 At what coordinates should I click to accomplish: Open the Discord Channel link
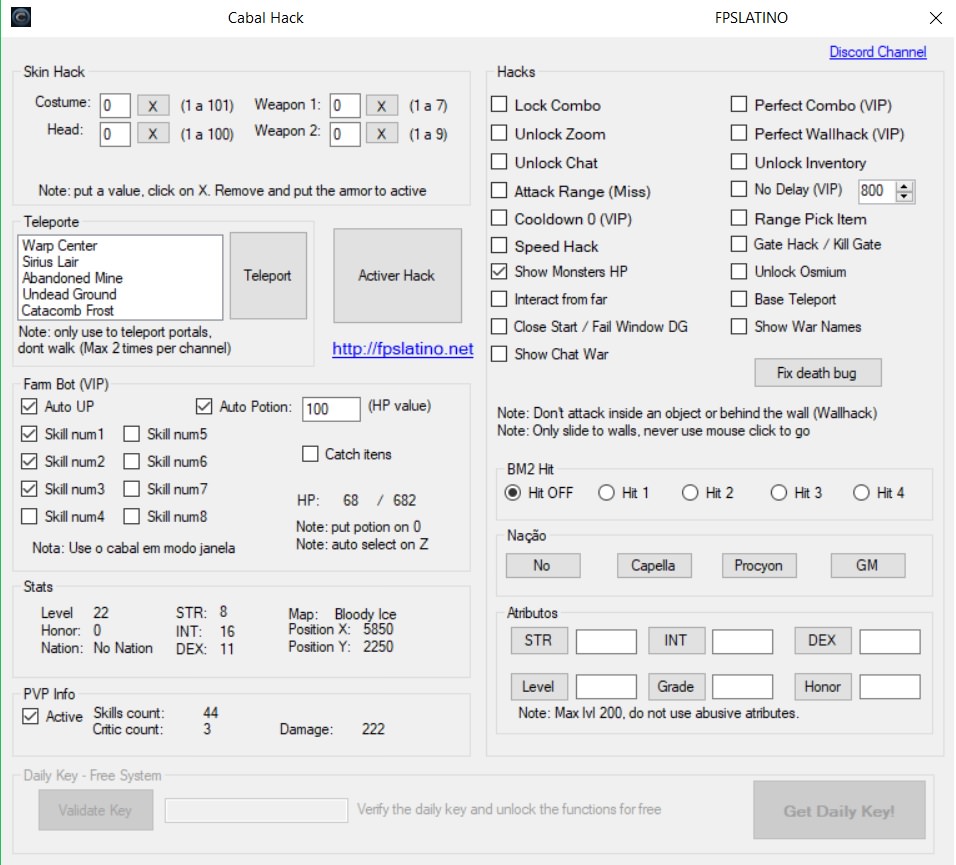(x=877, y=52)
